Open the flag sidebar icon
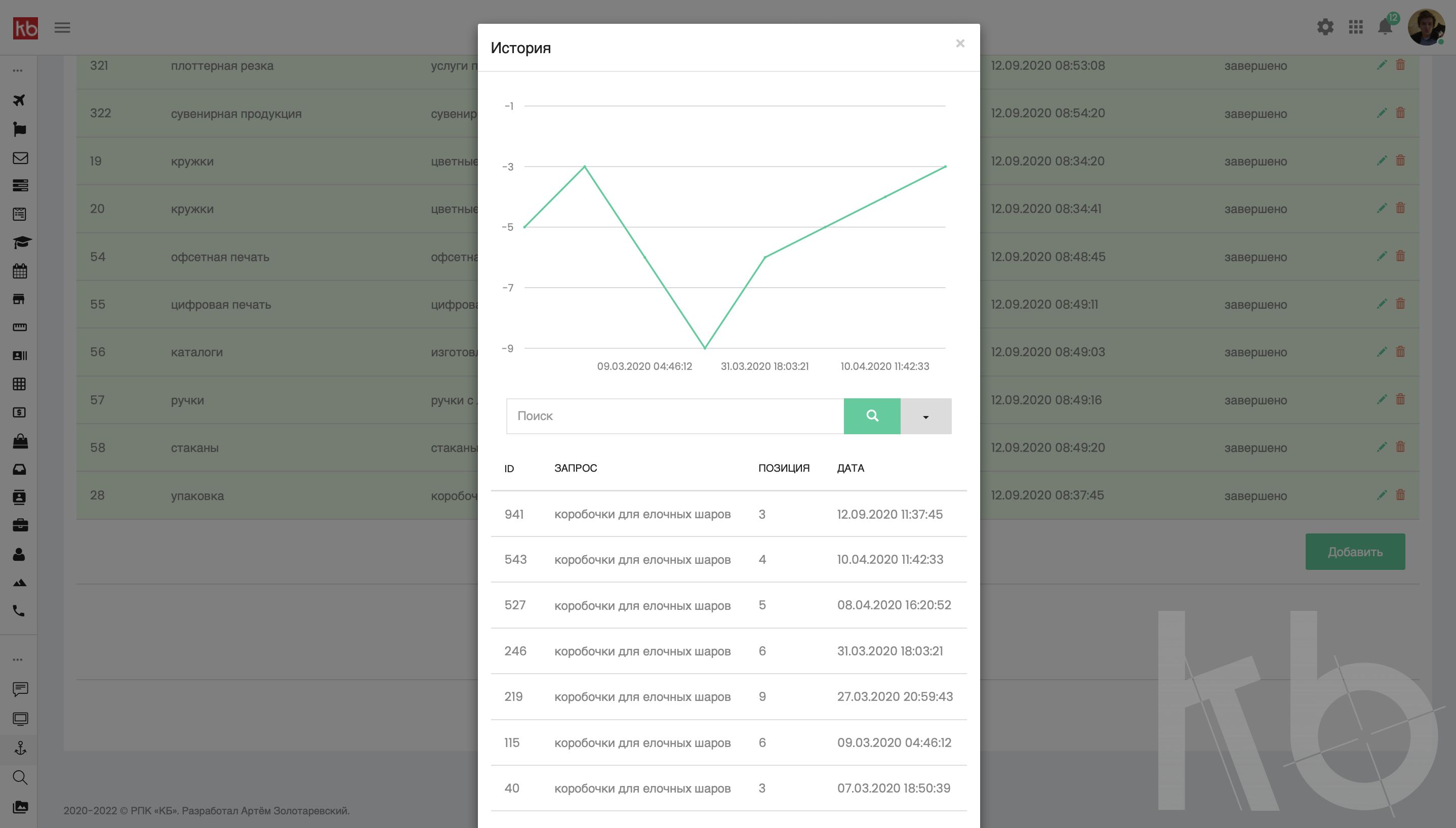This screenshot has height=828, width=1456. pyautogui.click(x=19, y=129)
